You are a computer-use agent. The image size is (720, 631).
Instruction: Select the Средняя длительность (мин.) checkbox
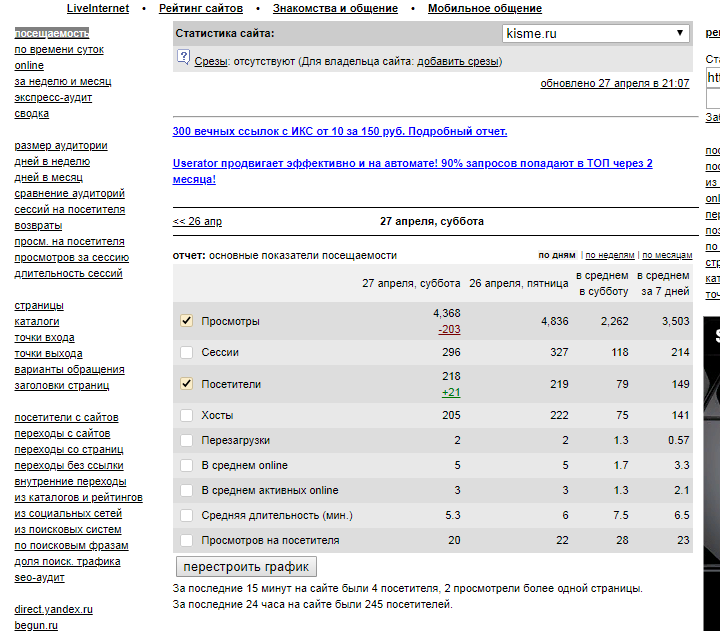[186, 515]
